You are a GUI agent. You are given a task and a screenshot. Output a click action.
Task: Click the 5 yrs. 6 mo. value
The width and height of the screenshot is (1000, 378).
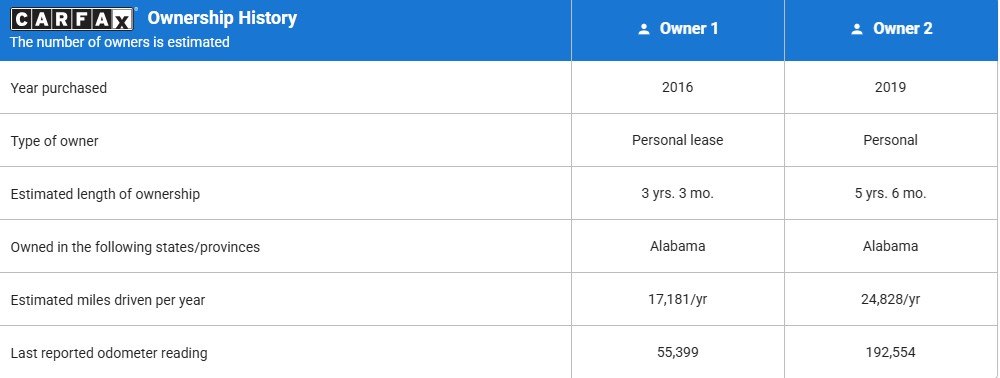[x=890, y=193]
